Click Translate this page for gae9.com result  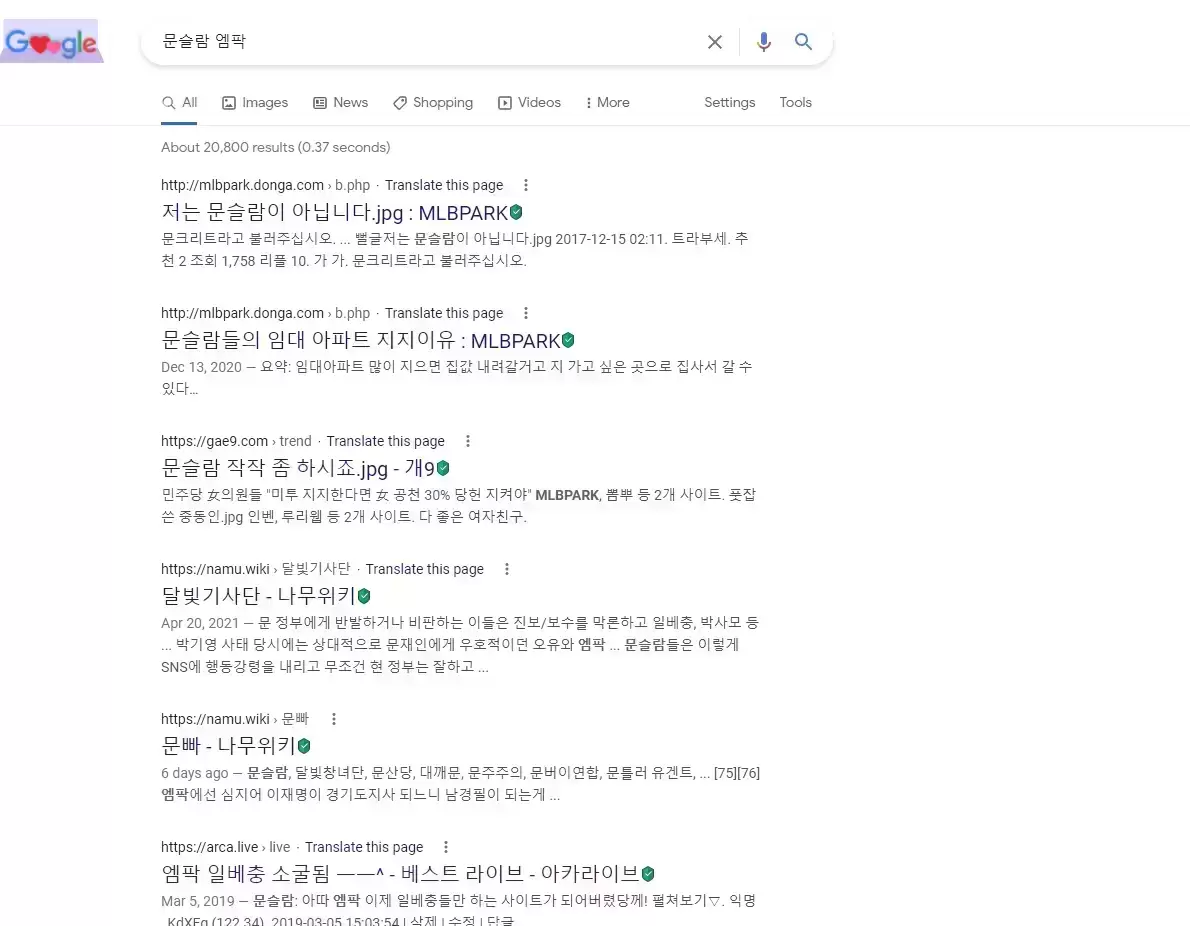coord(385,441)
